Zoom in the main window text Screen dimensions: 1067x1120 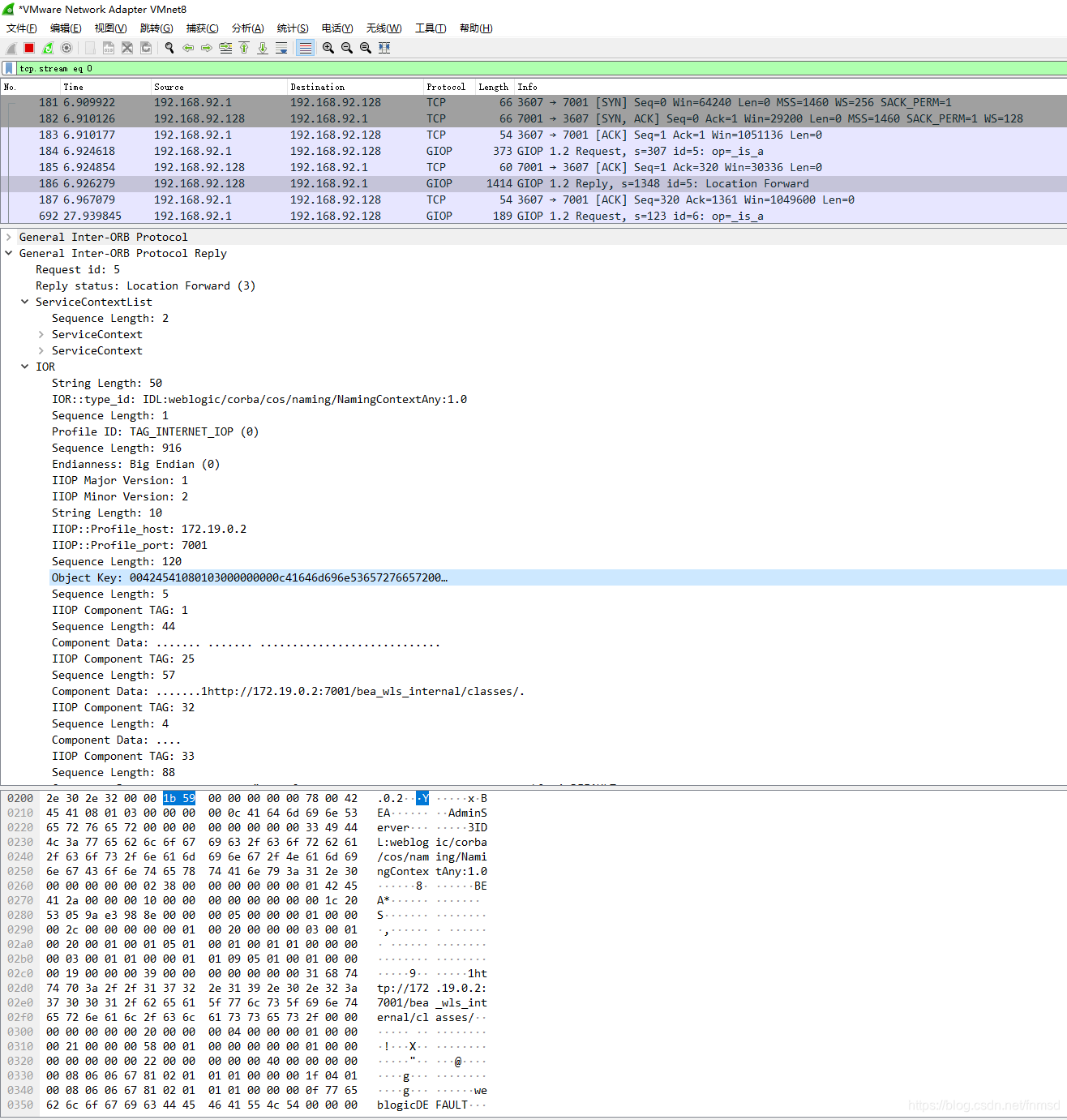pyautogui.click(x=328, y=48)
